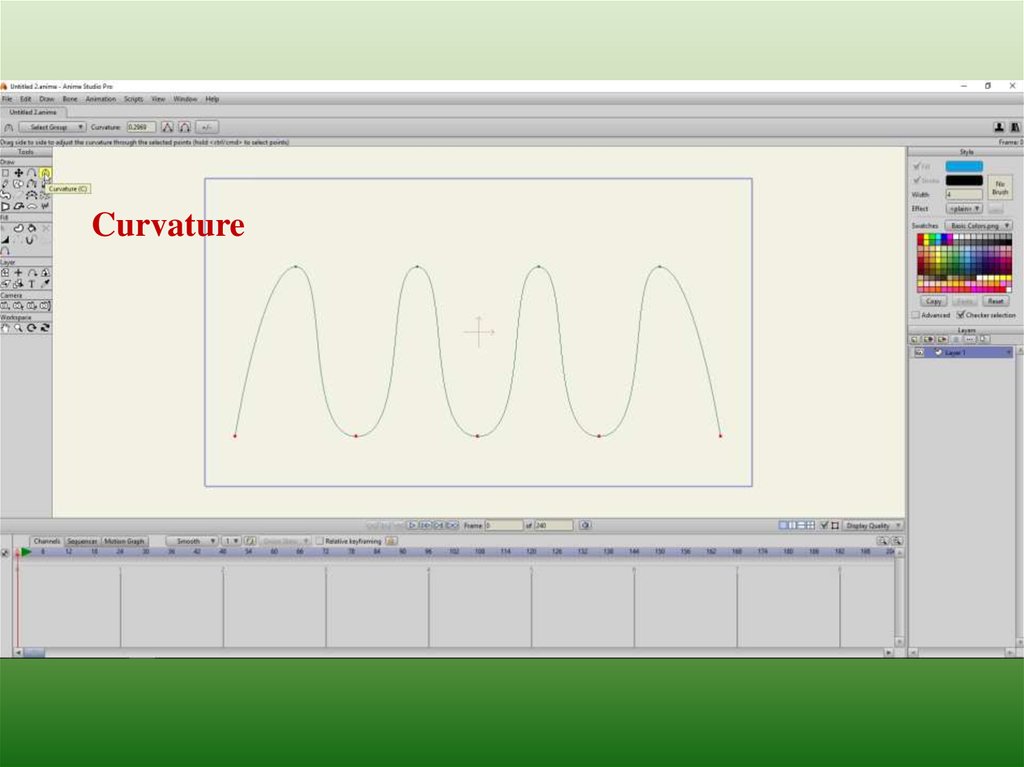Click the Width input field
Viewport: 1024px width, 767px height.
point(964,195)
